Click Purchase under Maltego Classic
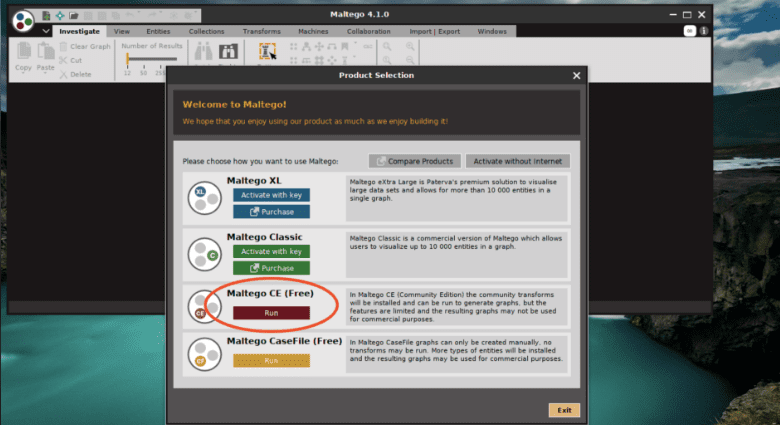780x425 pixels. (x=271, y=268)
